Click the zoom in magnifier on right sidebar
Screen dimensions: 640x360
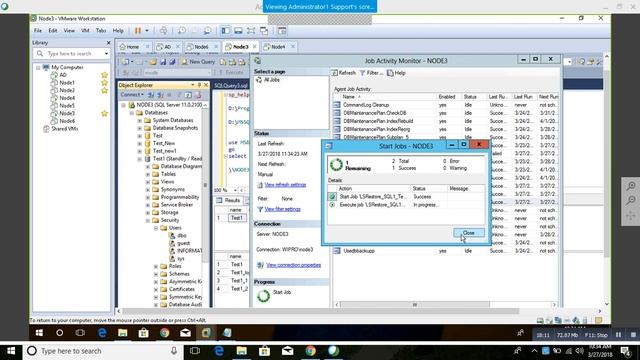631,186
